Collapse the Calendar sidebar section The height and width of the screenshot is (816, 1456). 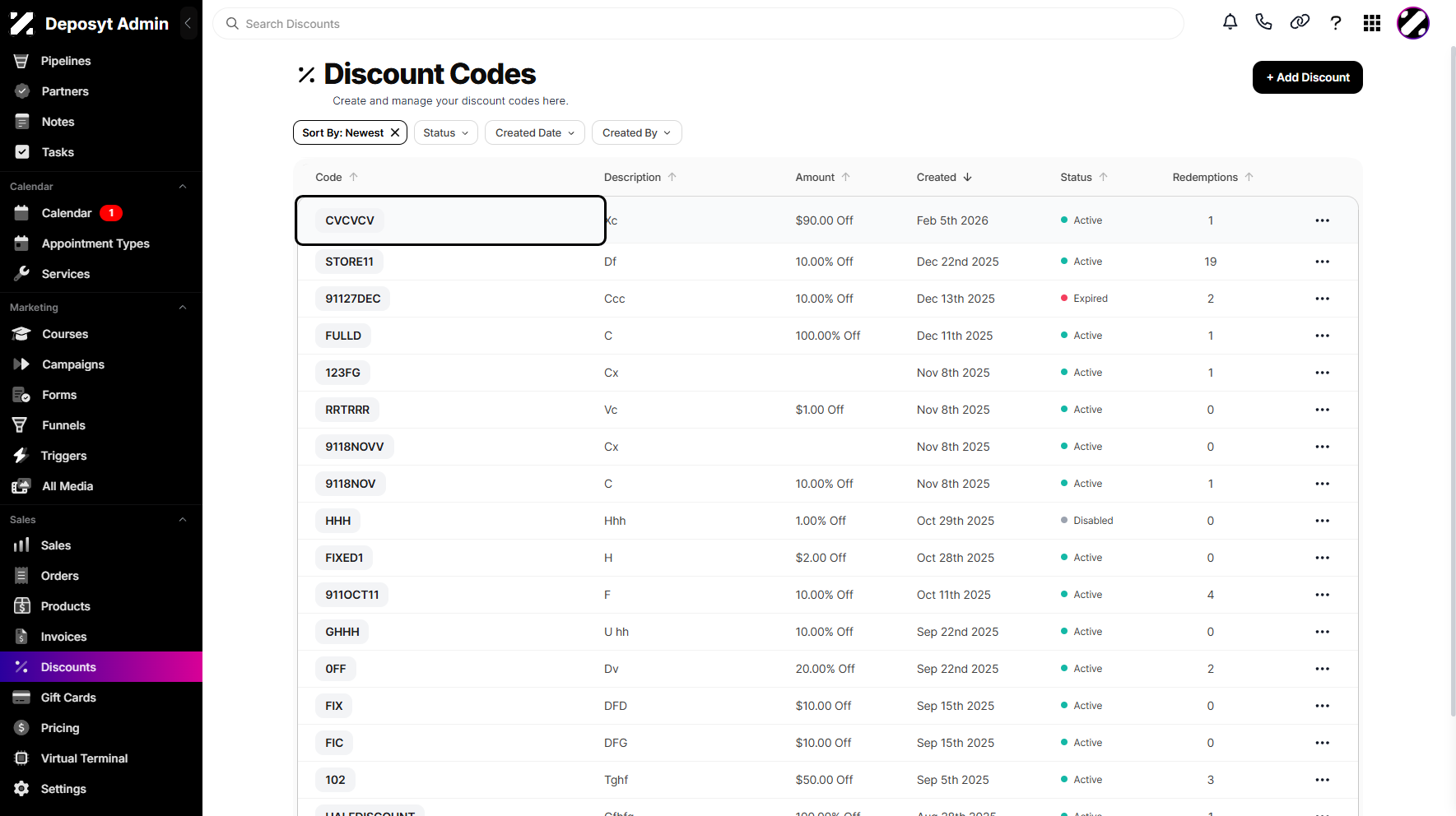pyautogui.click(x=183, y=187)
